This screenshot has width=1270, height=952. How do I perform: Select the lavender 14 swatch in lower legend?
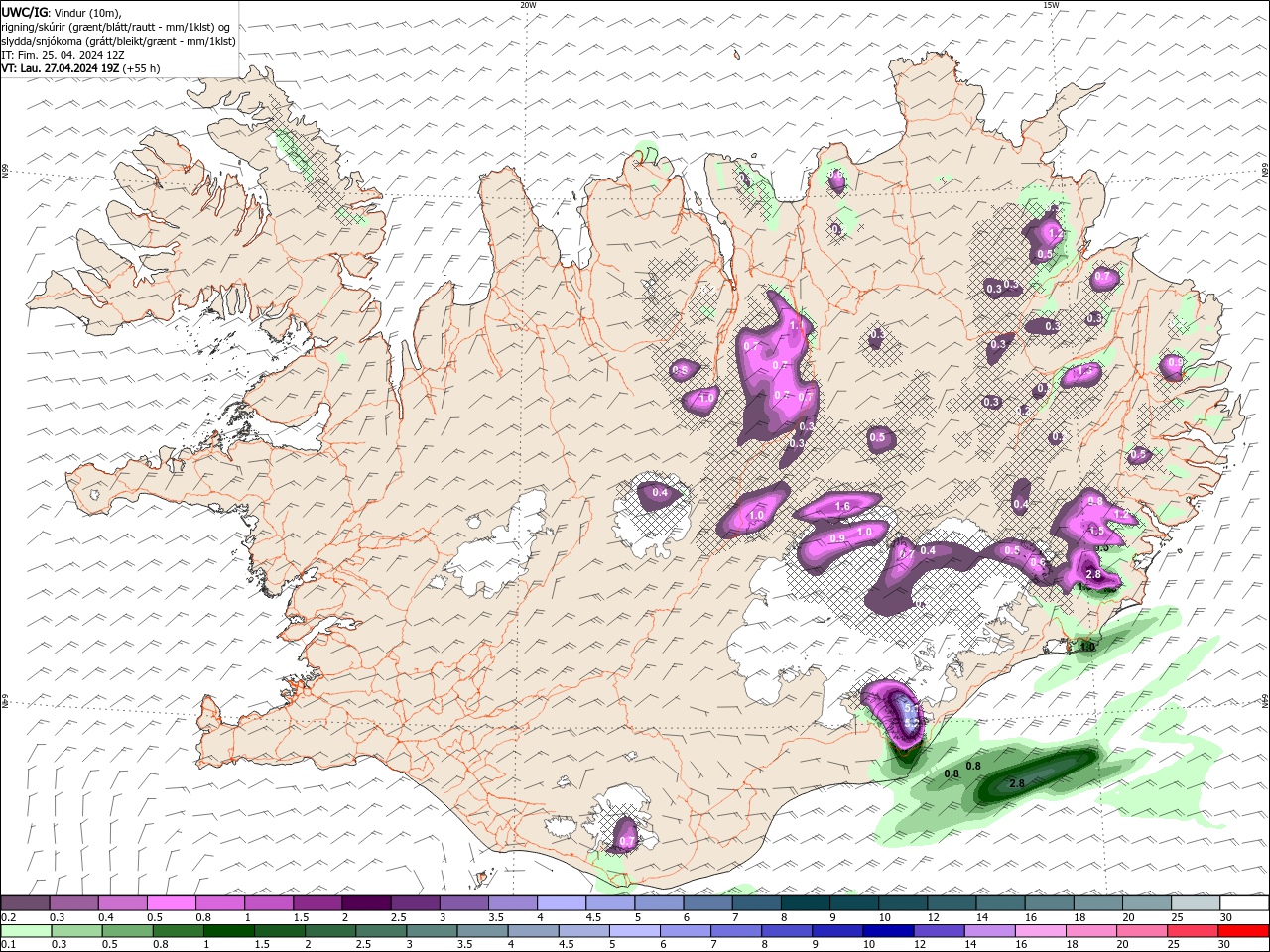tap(989, 931)
